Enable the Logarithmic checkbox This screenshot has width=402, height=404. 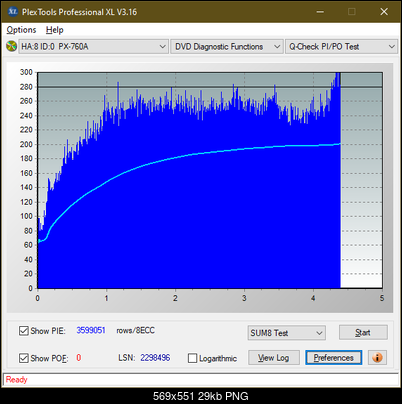pyautogui.click(x=192, y=358)
